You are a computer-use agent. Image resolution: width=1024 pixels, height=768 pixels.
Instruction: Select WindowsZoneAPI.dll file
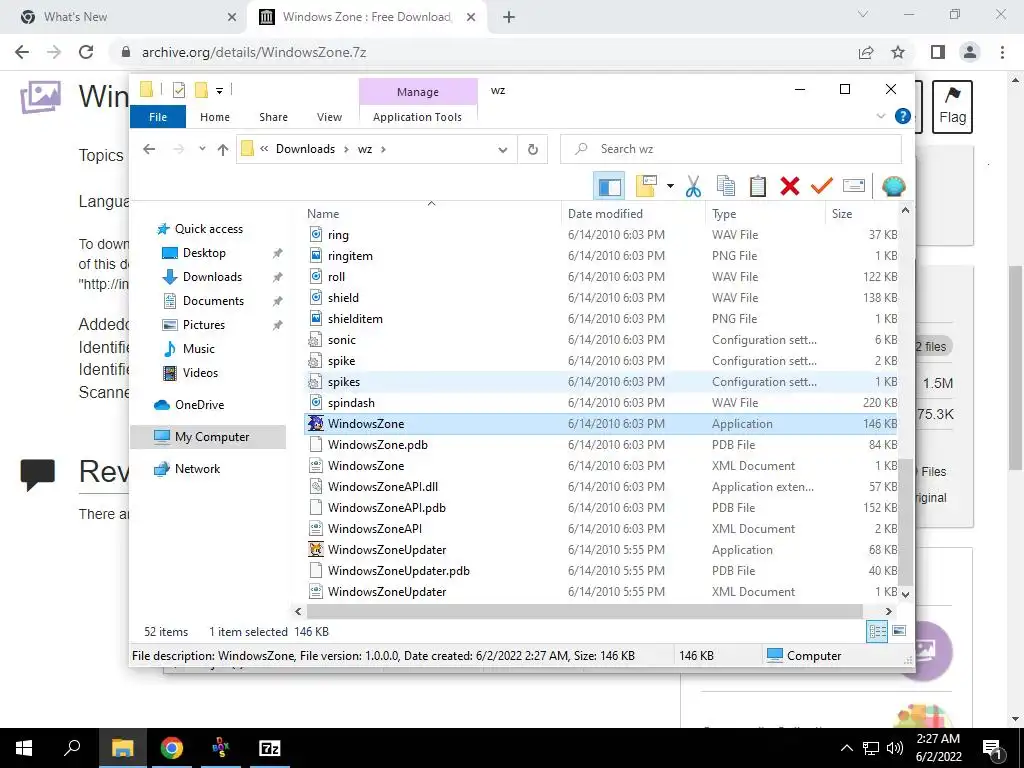(601, 487)
